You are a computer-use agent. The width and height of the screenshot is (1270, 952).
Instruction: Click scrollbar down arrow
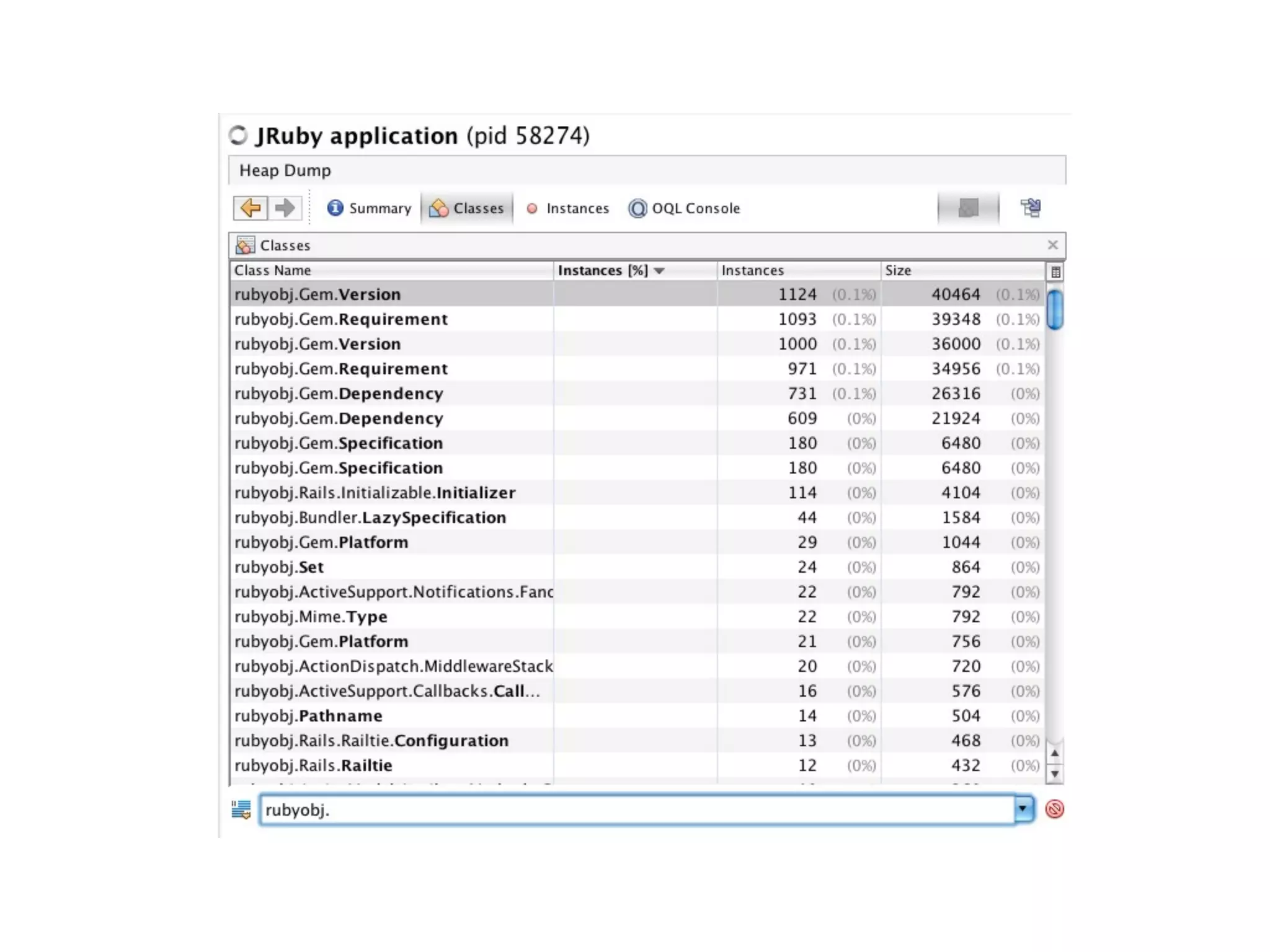1055,773
